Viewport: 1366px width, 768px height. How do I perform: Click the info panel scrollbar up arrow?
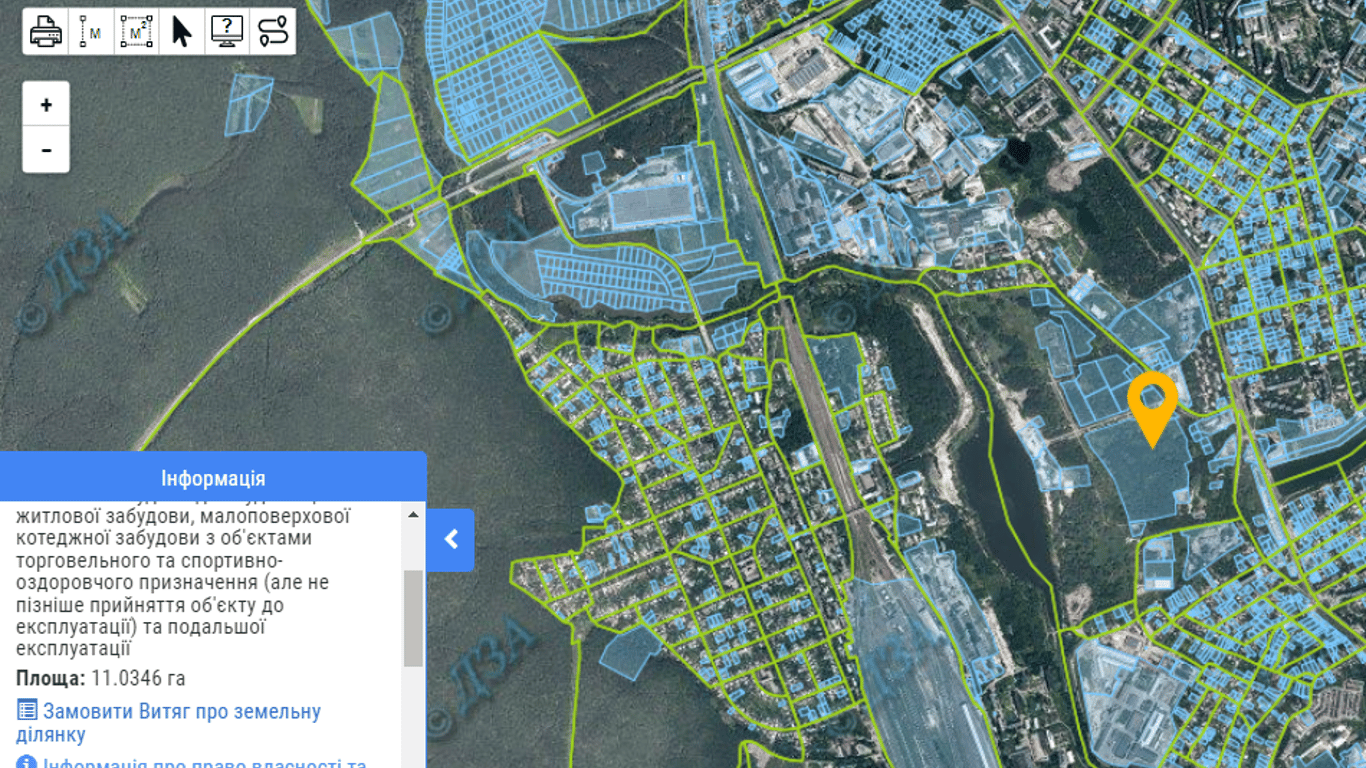(413, 515)
